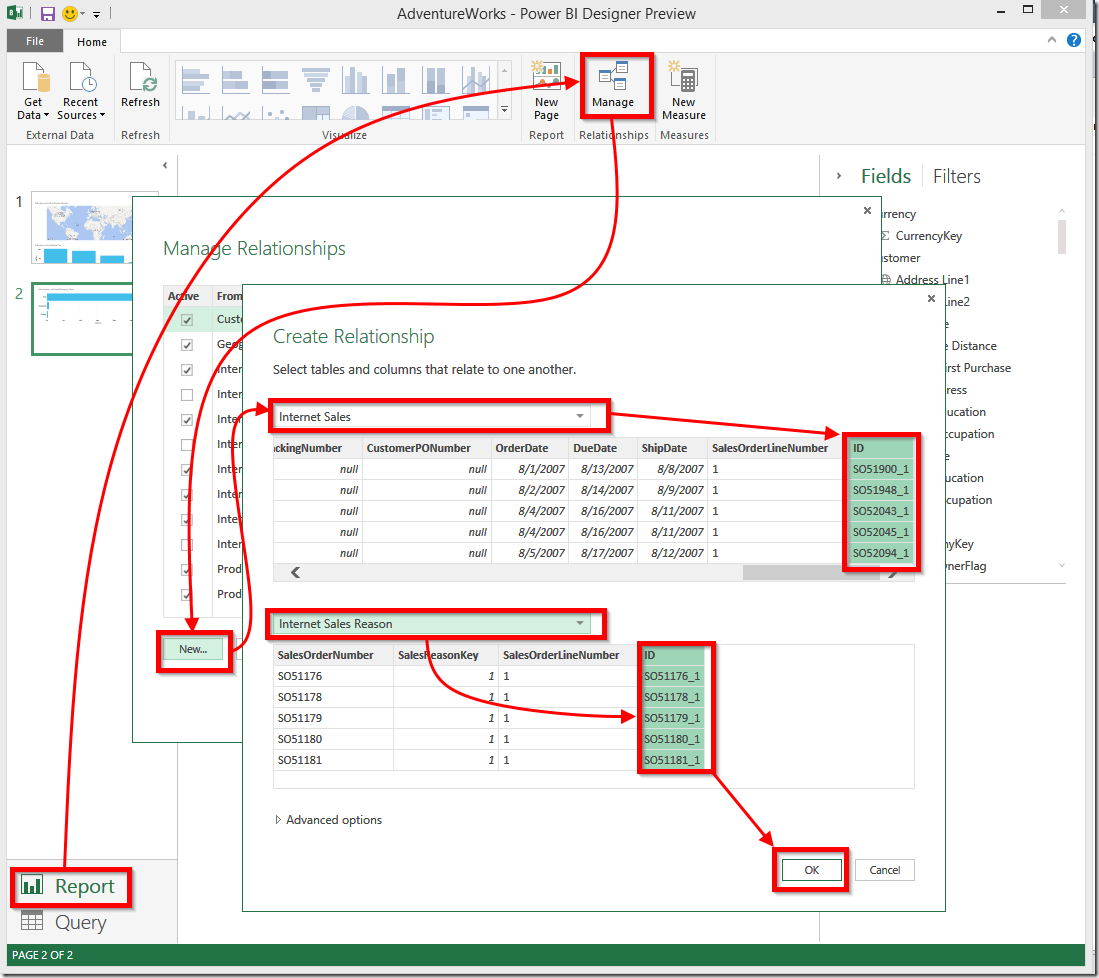Collapse the pages pane with the arrow
Viewport: 1099px width, 978px height.
point(165,165)
